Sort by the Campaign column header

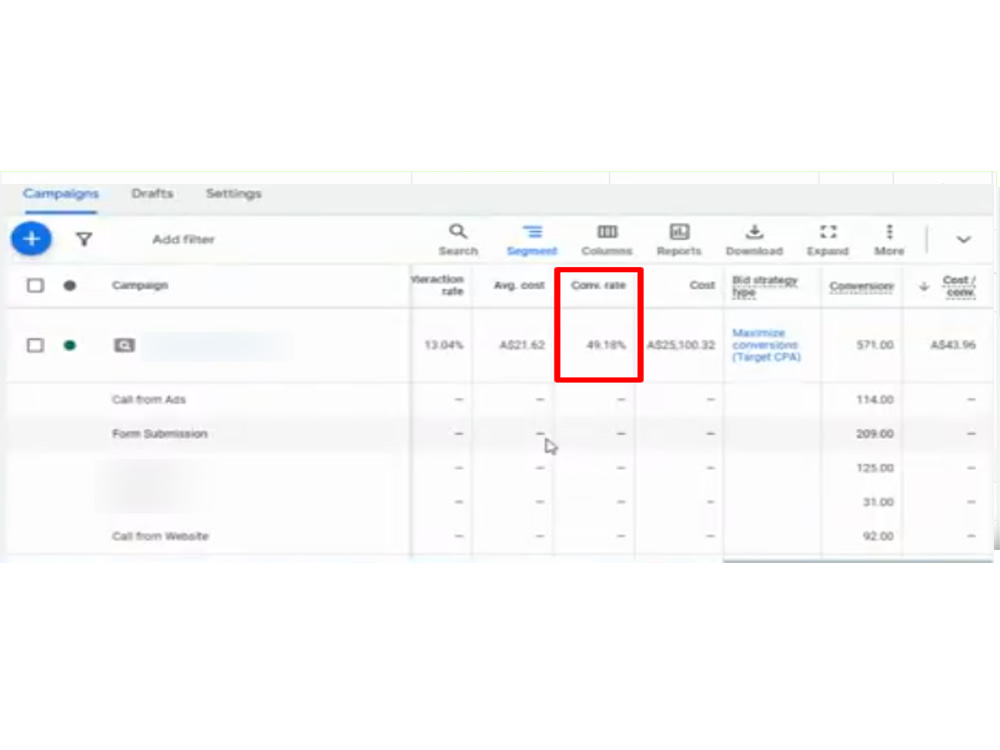pos(140,285)
